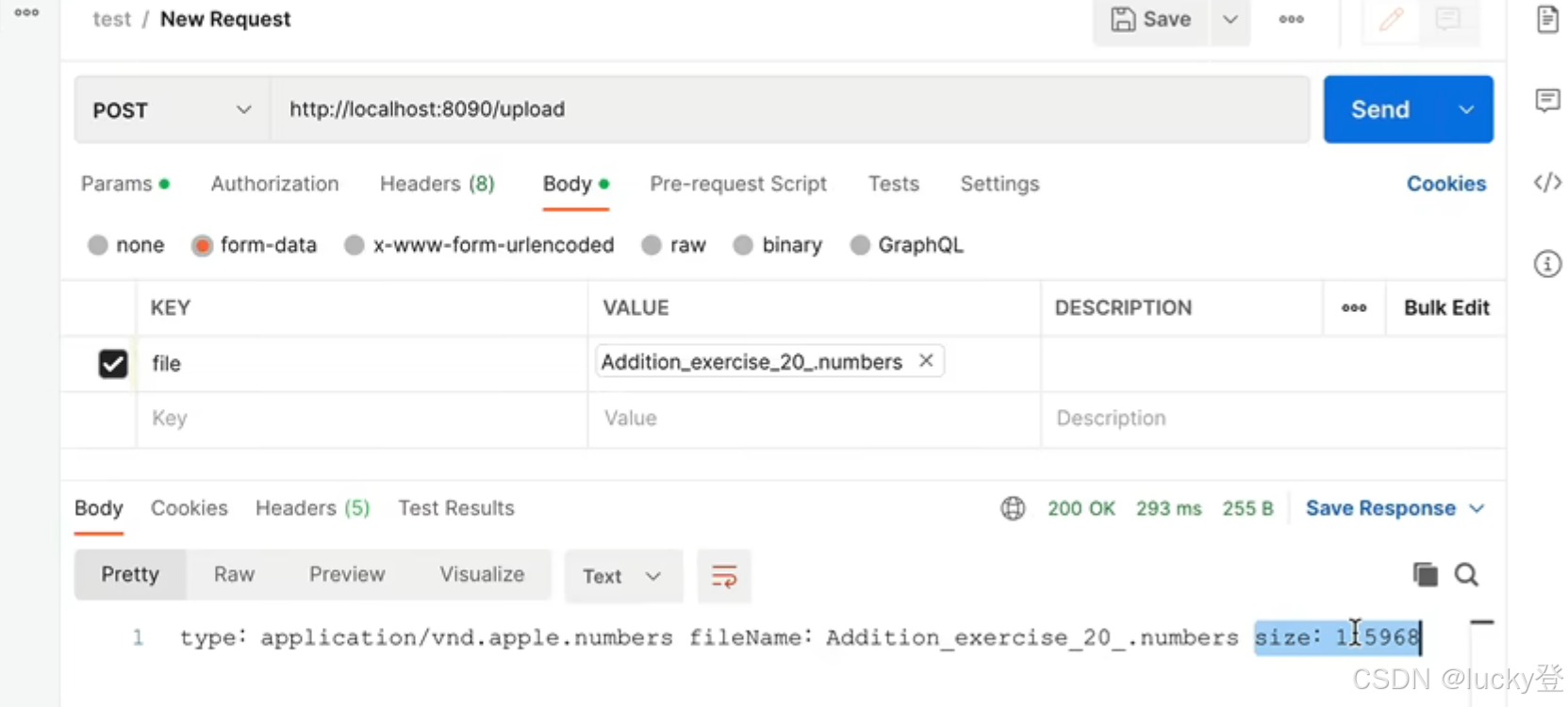Search the response with the magnifier icon

tap(1466, 574)
